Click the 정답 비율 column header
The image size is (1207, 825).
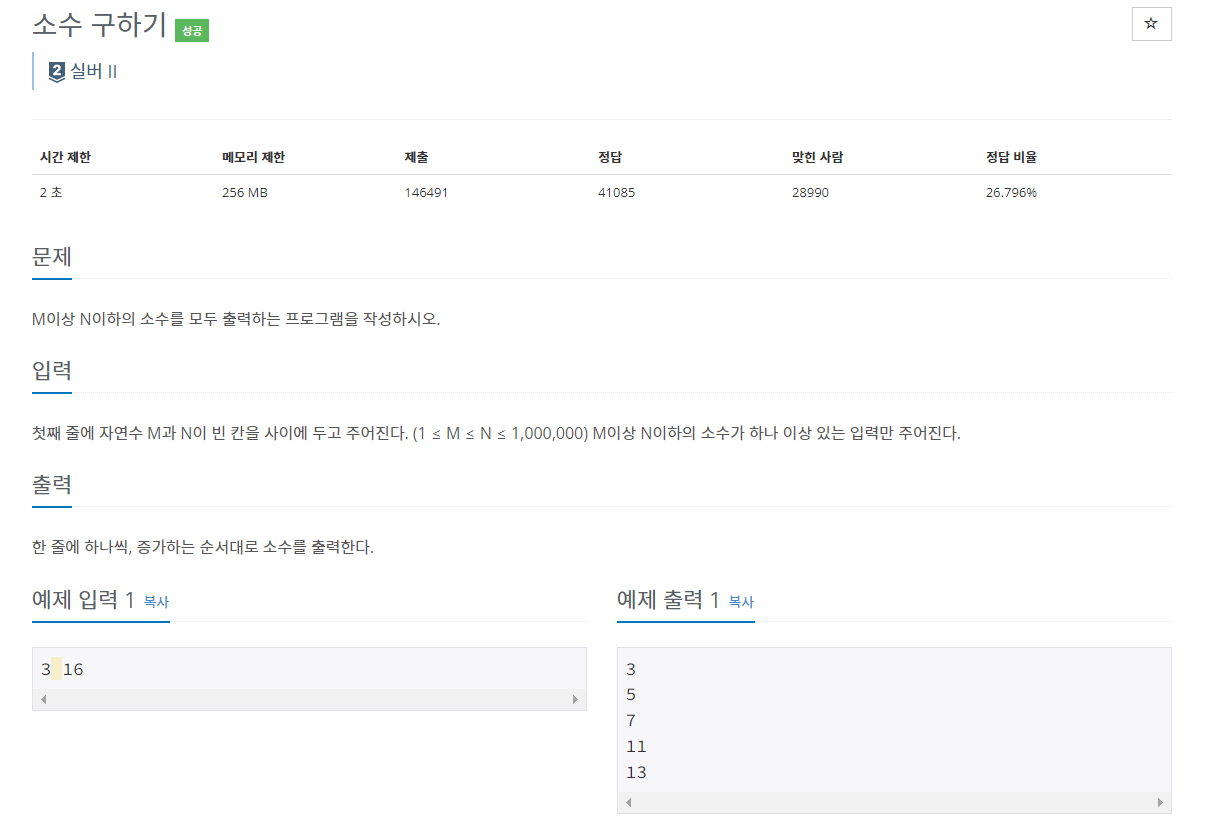(1011, 157)
